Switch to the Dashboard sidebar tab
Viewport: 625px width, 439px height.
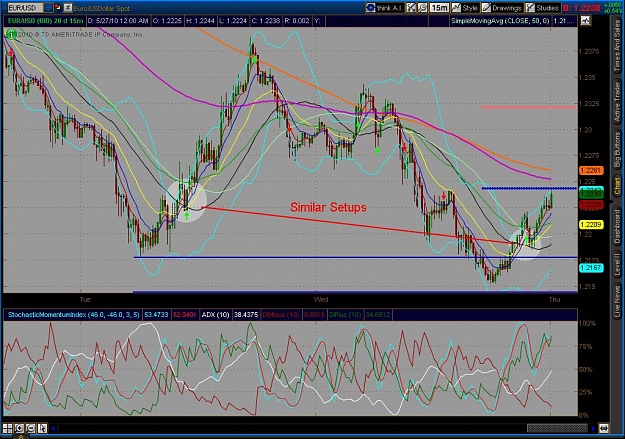(617, 225)
